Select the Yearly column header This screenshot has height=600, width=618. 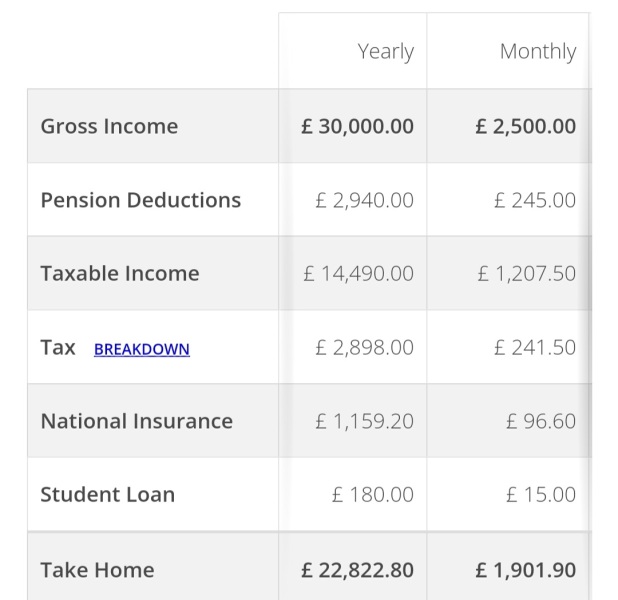tap(385, 52)
